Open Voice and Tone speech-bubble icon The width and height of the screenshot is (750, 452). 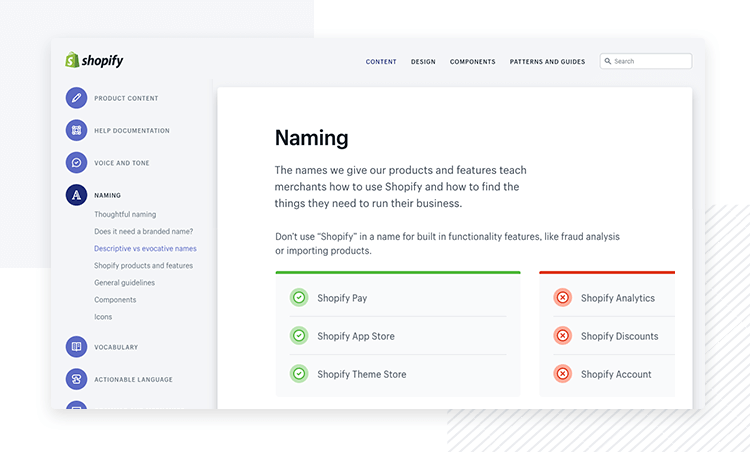point(76,163)
